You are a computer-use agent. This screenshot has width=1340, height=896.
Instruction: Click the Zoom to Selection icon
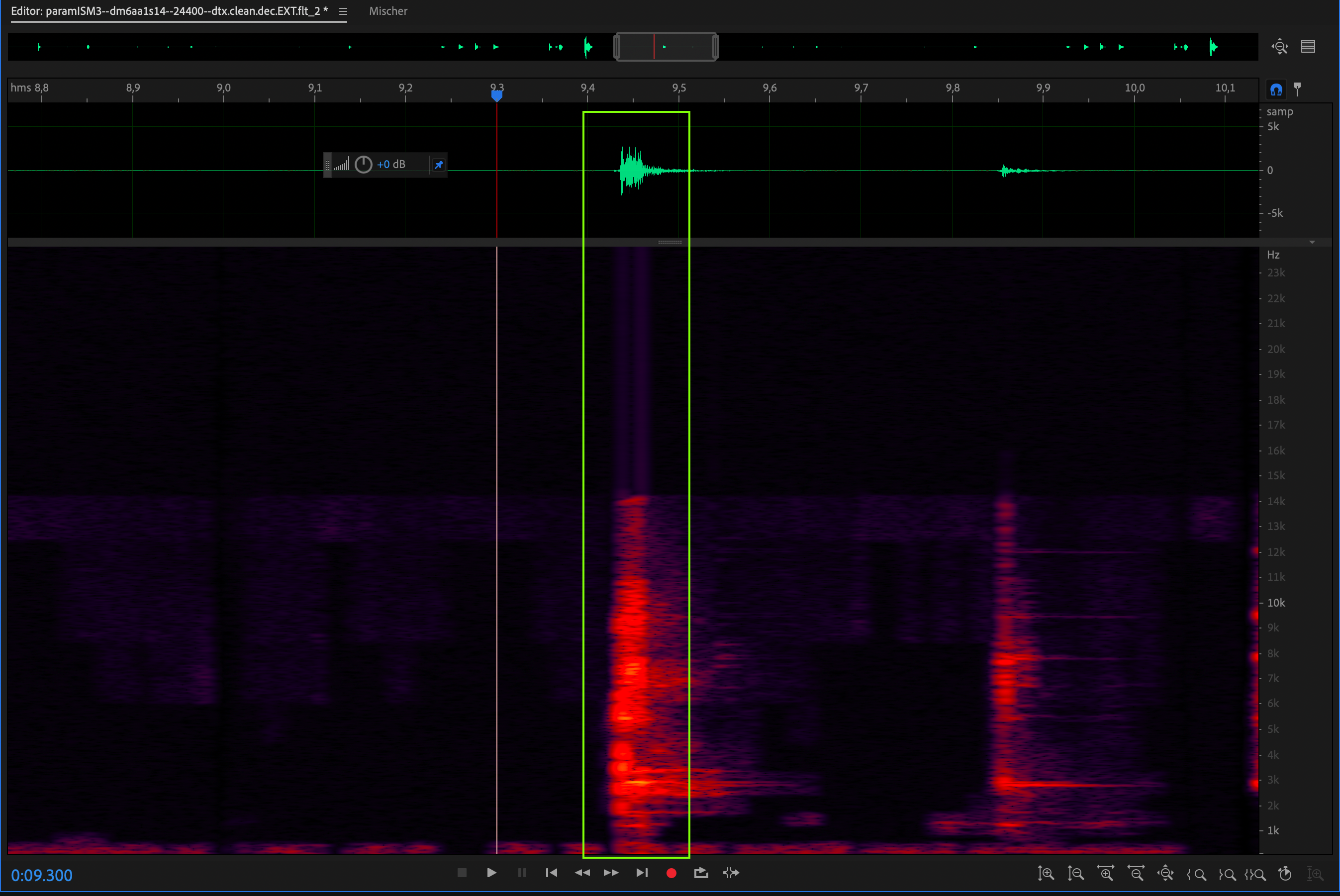click(1256, 874)
